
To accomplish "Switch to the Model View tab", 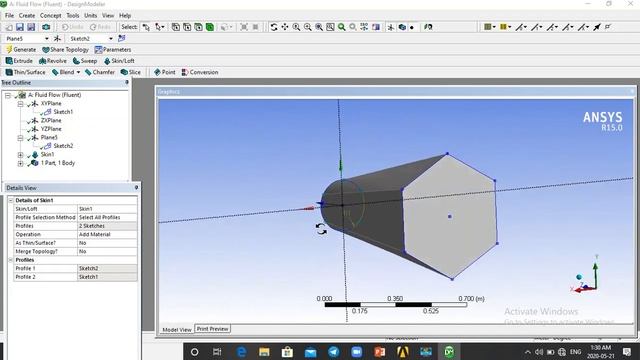I will pos(177,329).
